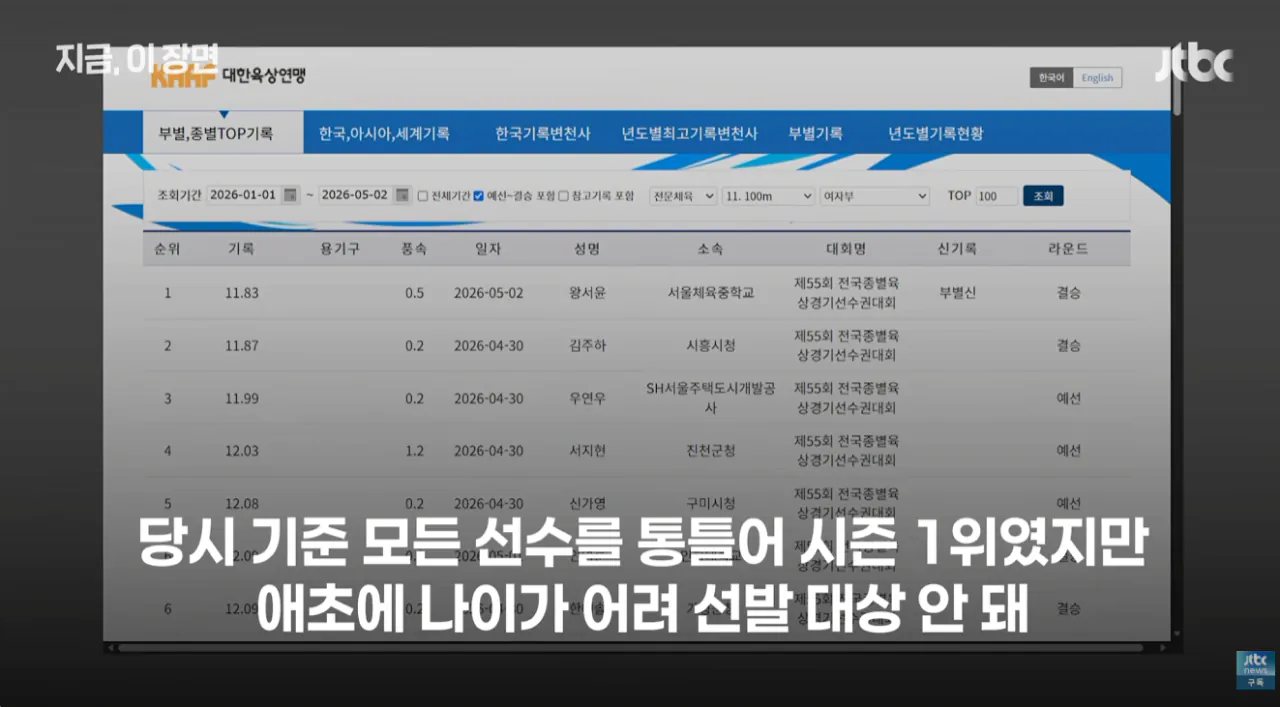1280x707 pixels.
Task: Switch language to 한국어
Action: tap(1051, 78)
